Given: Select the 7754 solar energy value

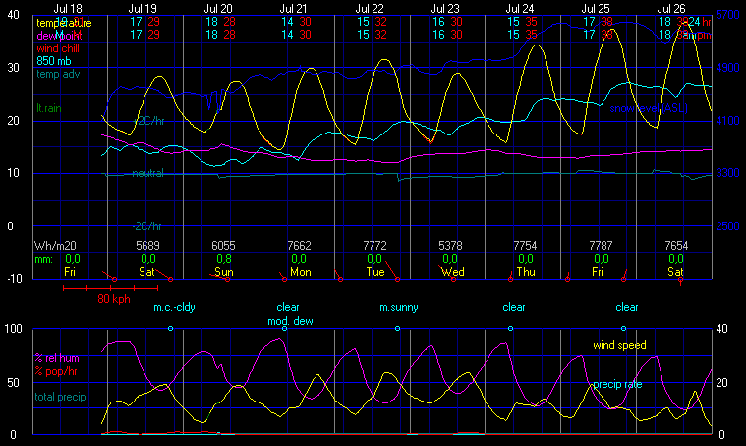Looking at the screenshot, I should (525, 246).
